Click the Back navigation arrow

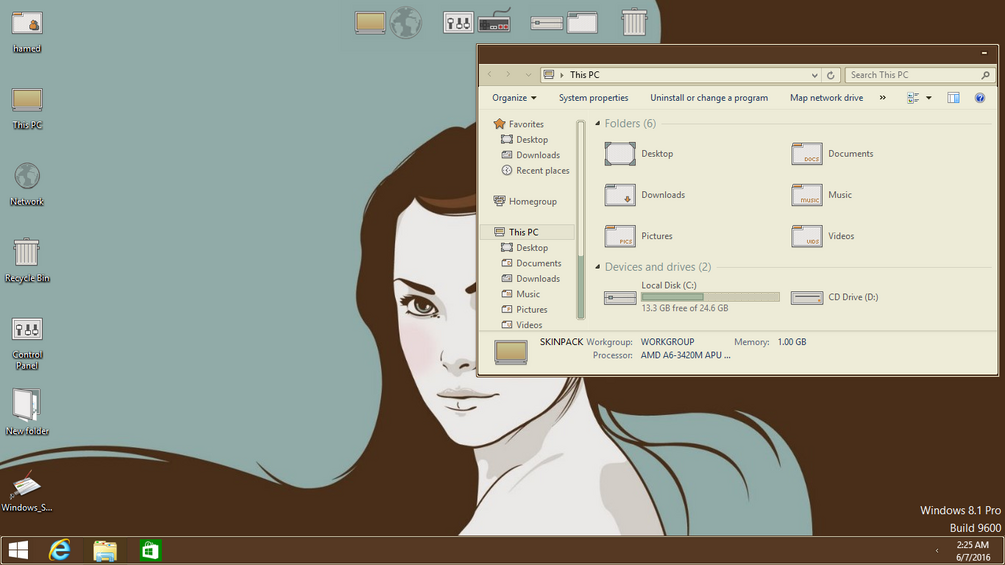[x=490, y=75]
